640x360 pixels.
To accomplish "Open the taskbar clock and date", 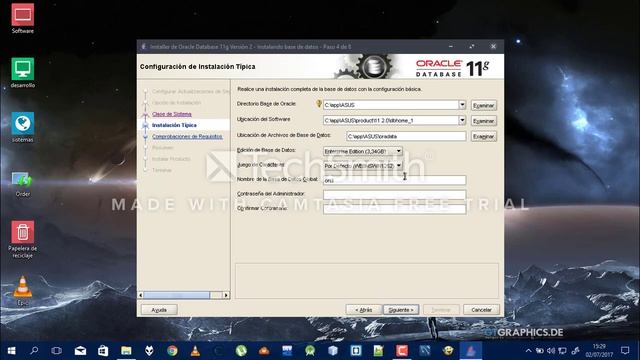I will pos(599,351).
